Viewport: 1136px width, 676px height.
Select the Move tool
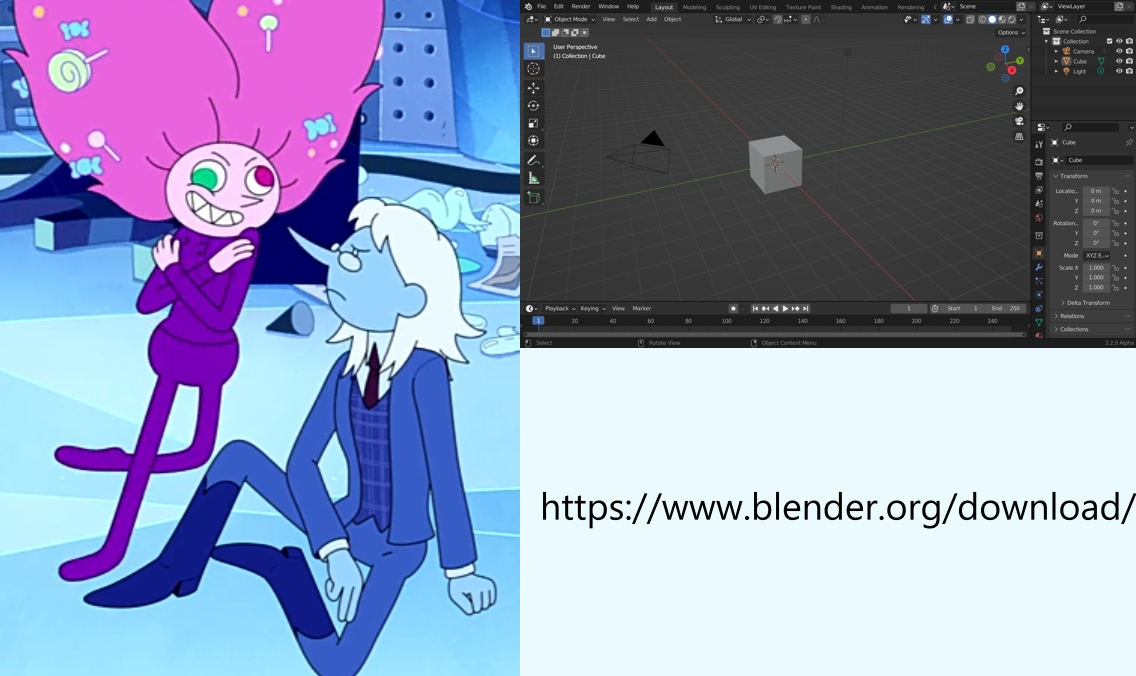coord(533,88)
